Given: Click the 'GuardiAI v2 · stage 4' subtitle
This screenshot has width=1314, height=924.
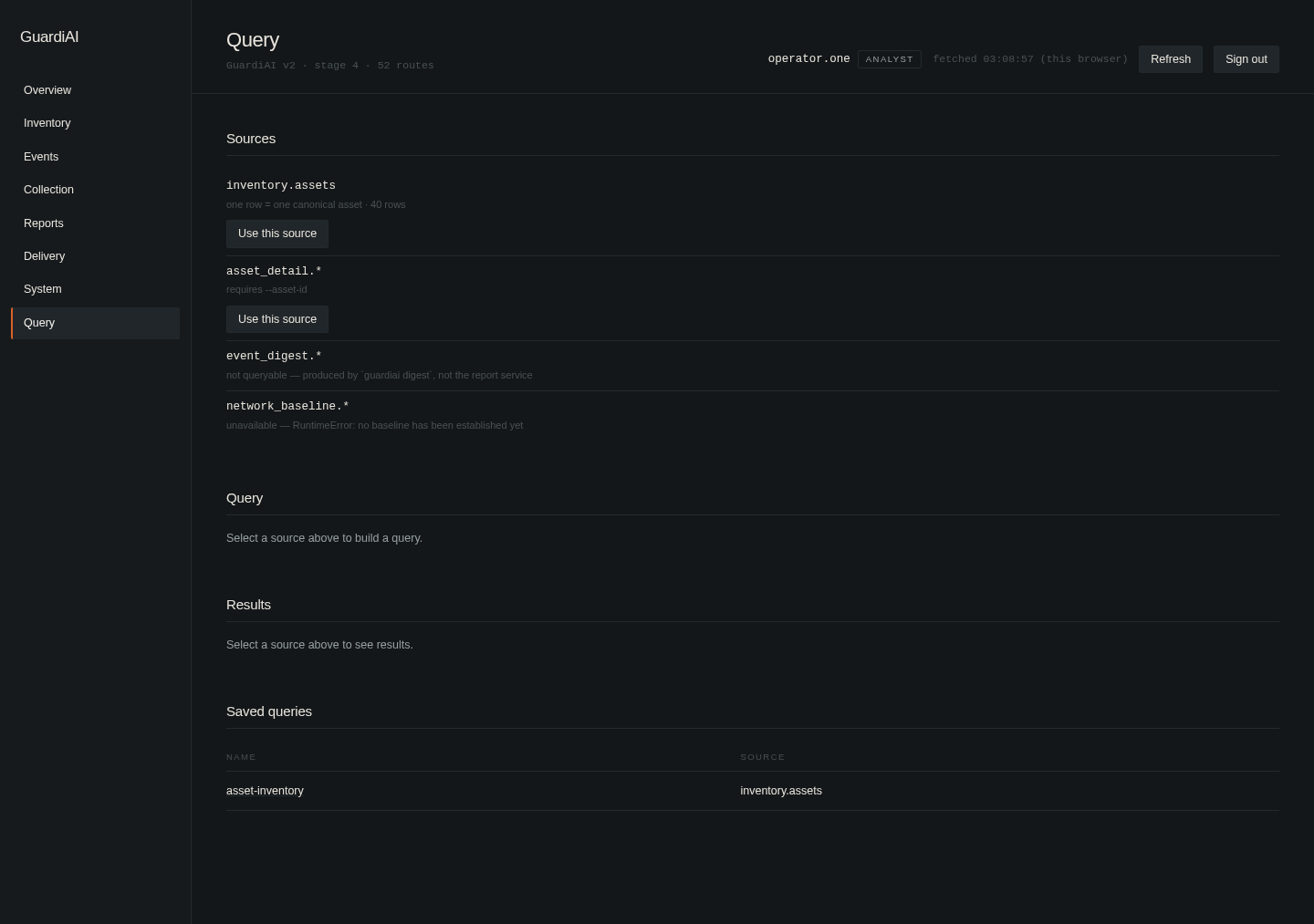Looking at the screenshot, I should pos(329,66).
